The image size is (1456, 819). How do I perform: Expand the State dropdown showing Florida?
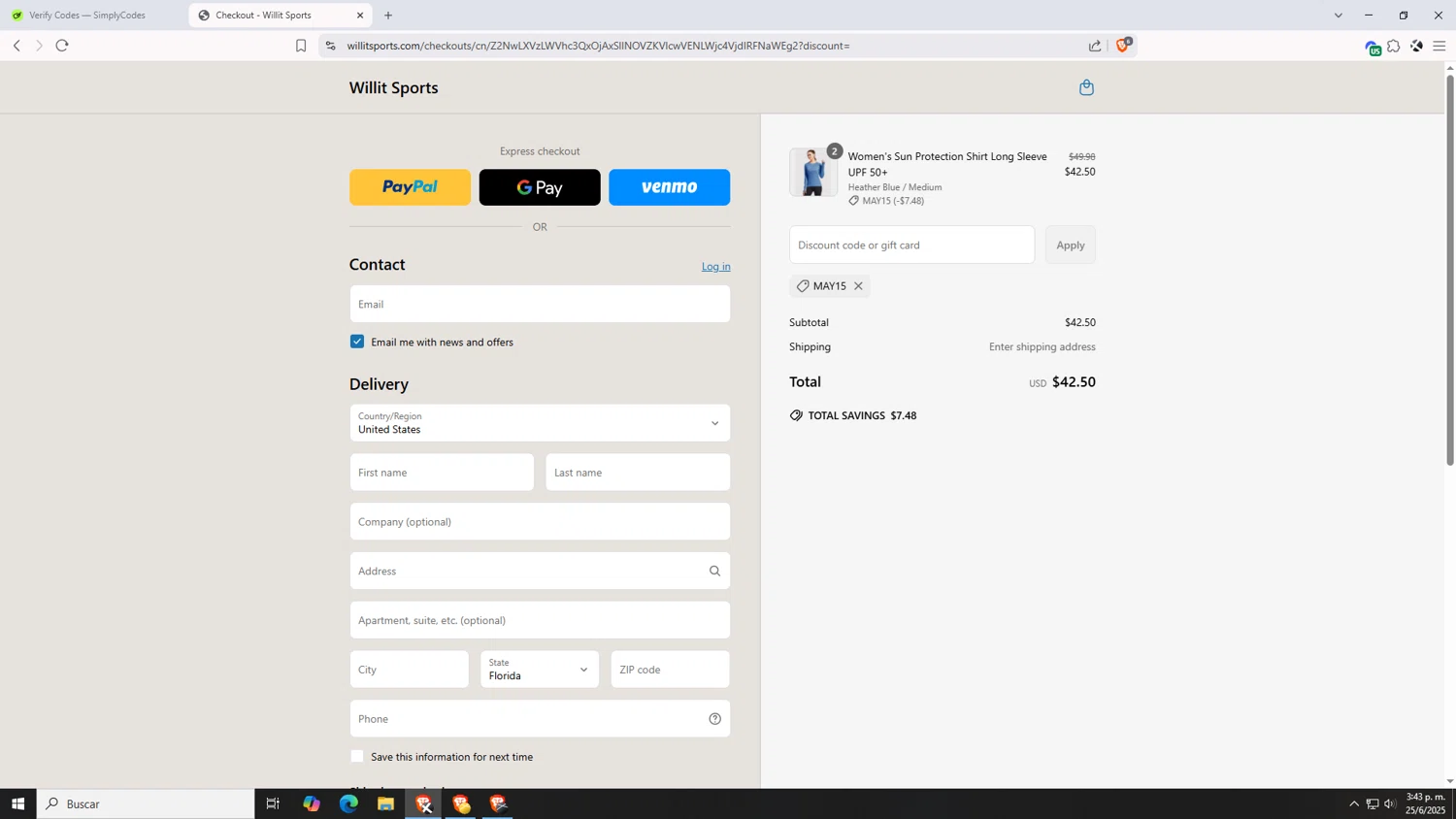point(540,670)
